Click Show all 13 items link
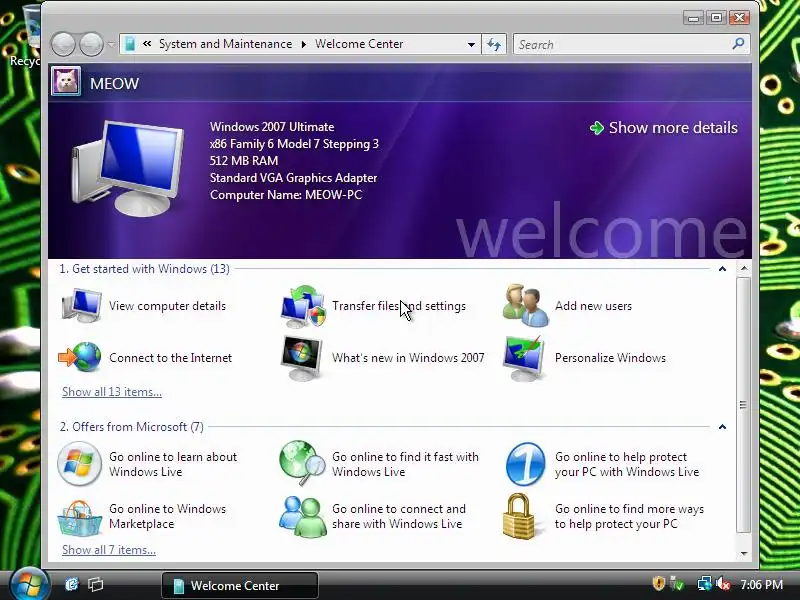This screenshot has height=600, width=800. pyautogui.click(x=112, y=392)
